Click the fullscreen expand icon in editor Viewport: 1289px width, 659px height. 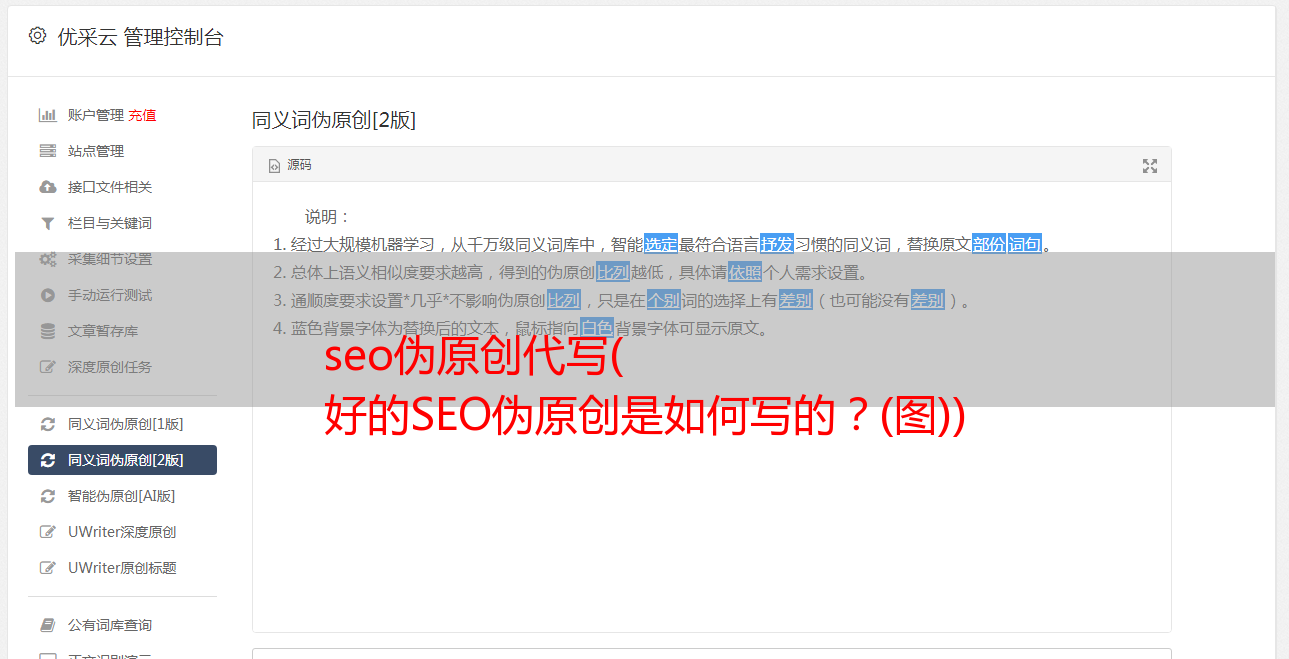[1150, 166]
